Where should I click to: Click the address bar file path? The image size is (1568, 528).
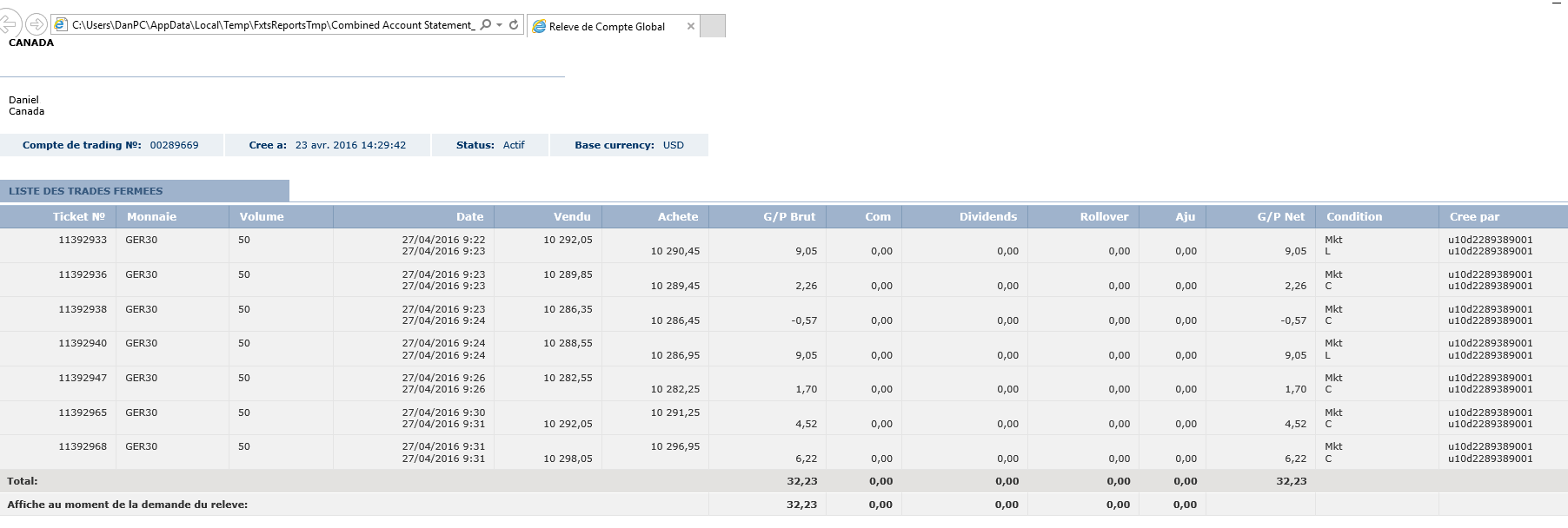point(273,25)
